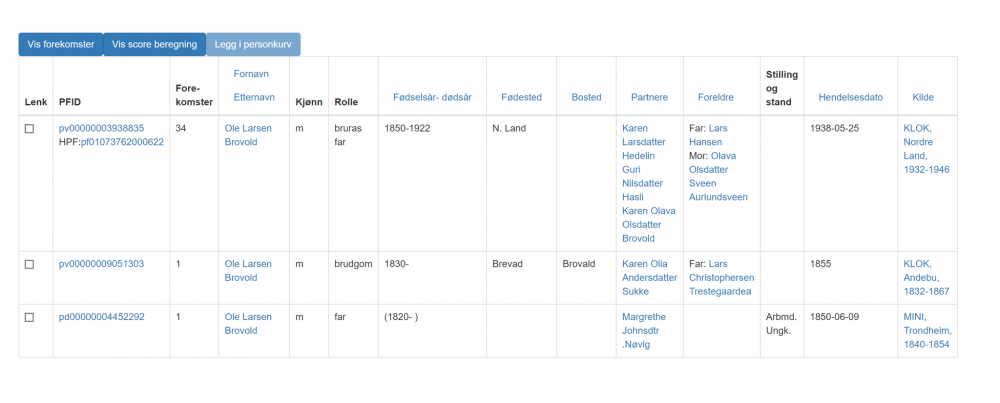This screenshot has width=1000, height=403.
Task: Check the box for Trondheim record row
Action: click(29, 317)
